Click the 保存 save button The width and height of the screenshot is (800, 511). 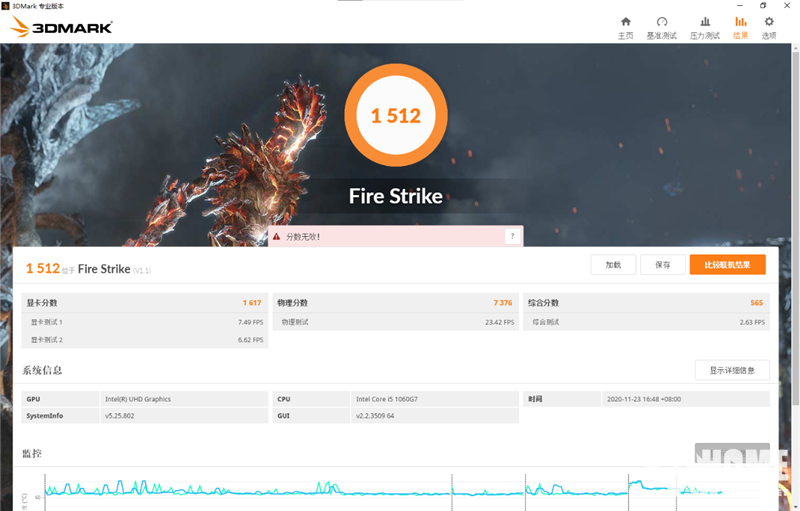click(663, 265)
